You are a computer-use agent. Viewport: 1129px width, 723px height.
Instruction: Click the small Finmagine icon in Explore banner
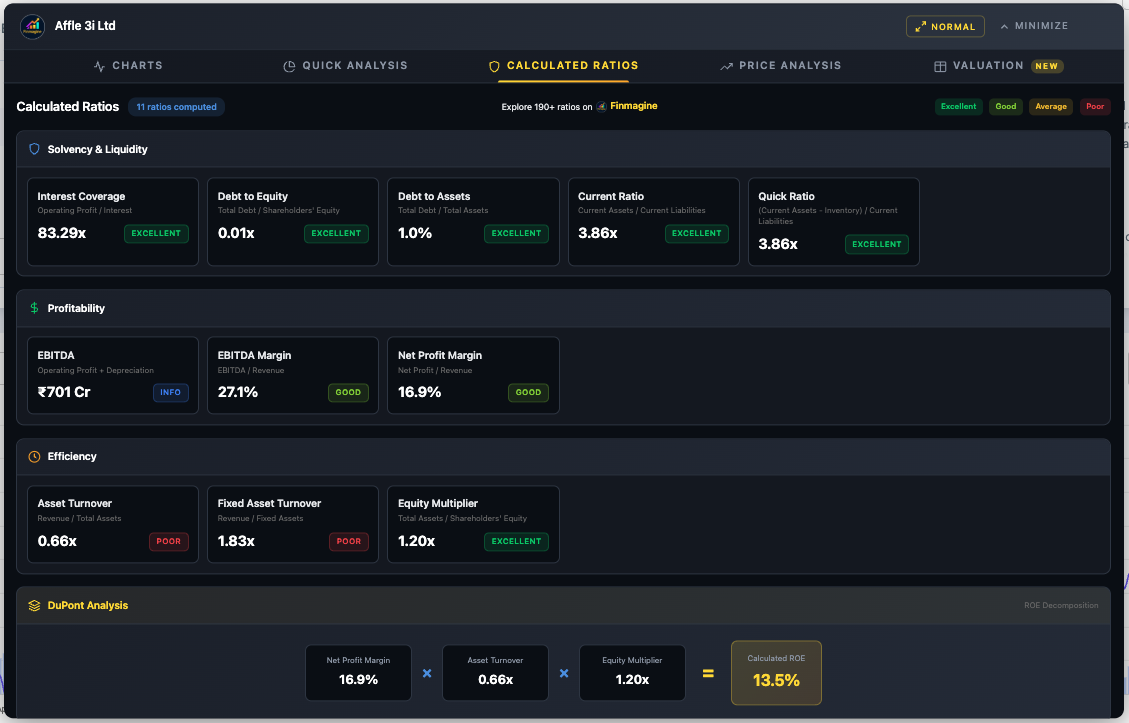pyautogui.click(x=601, y=106)
